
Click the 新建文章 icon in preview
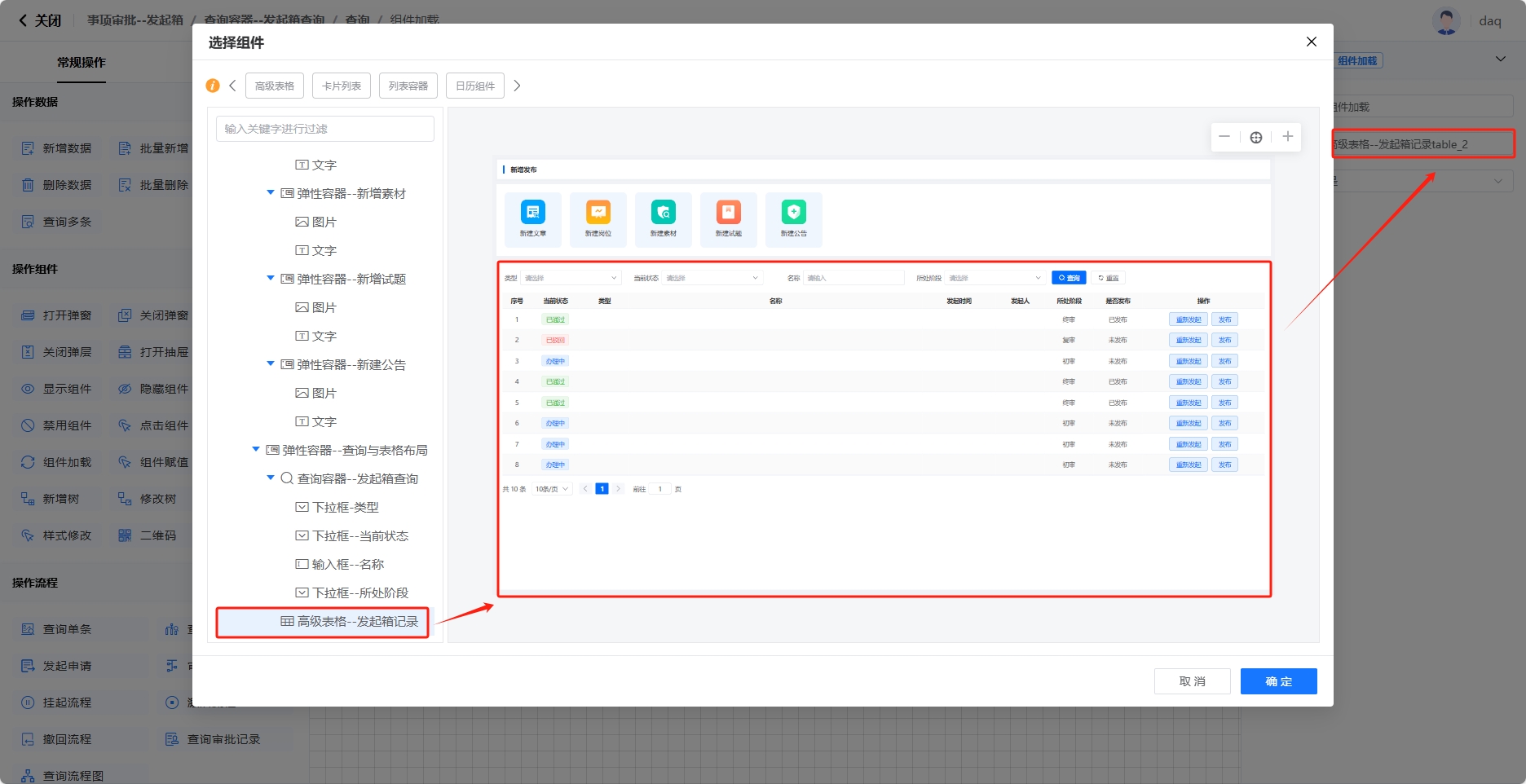pos(533,213)
